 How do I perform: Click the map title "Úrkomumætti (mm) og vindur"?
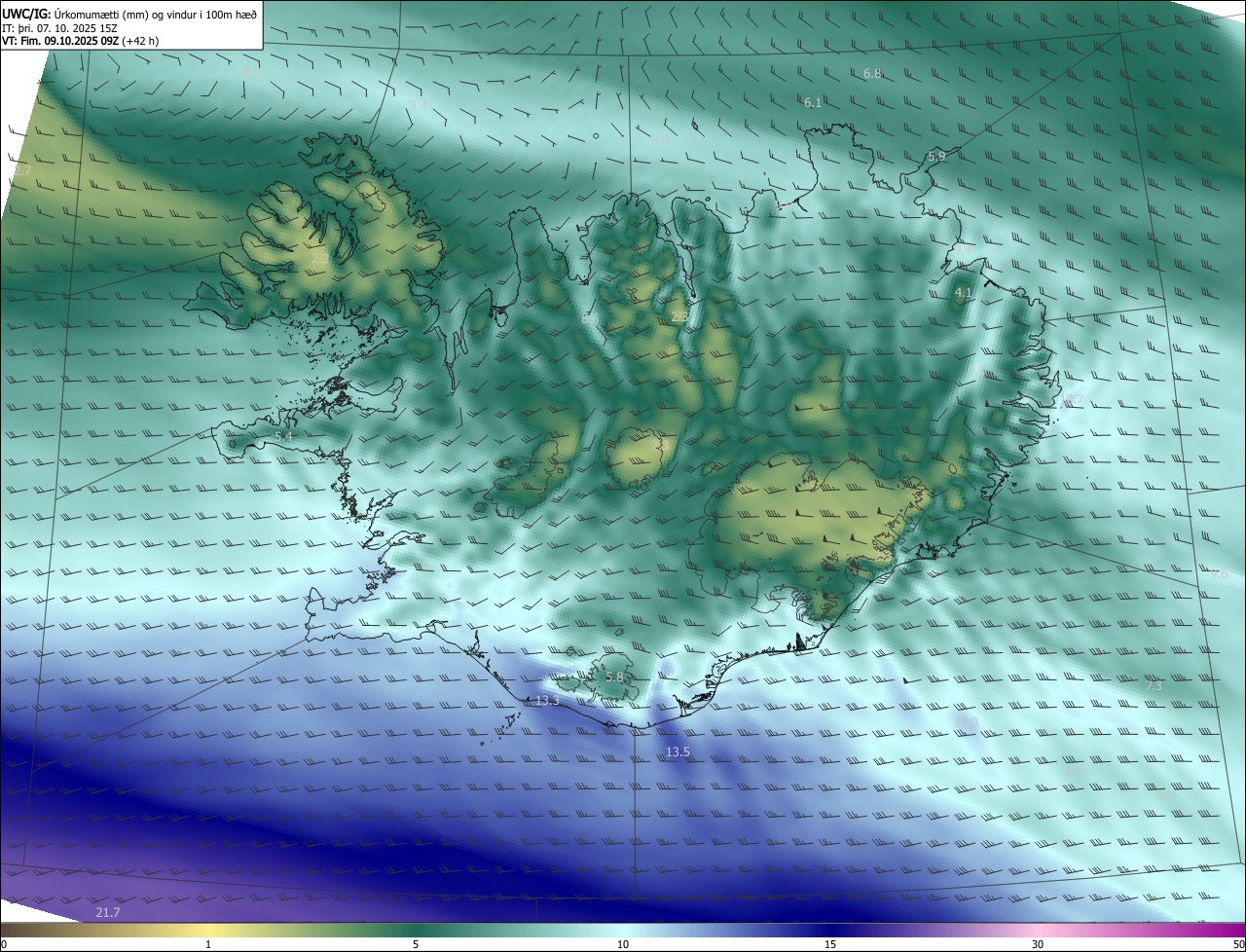(x=124, y=13)
